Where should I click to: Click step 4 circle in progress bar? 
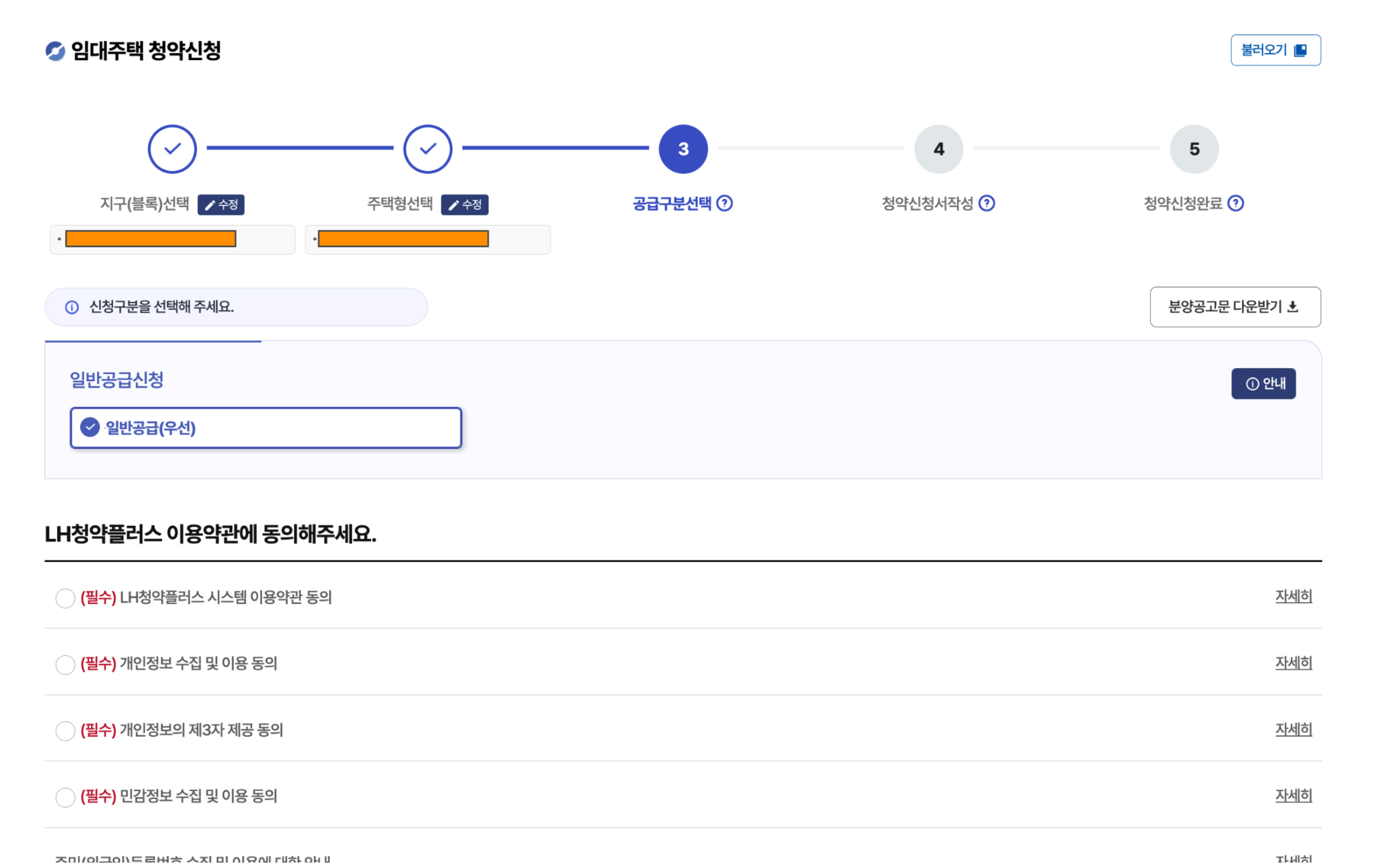click(x=938, y=149)
